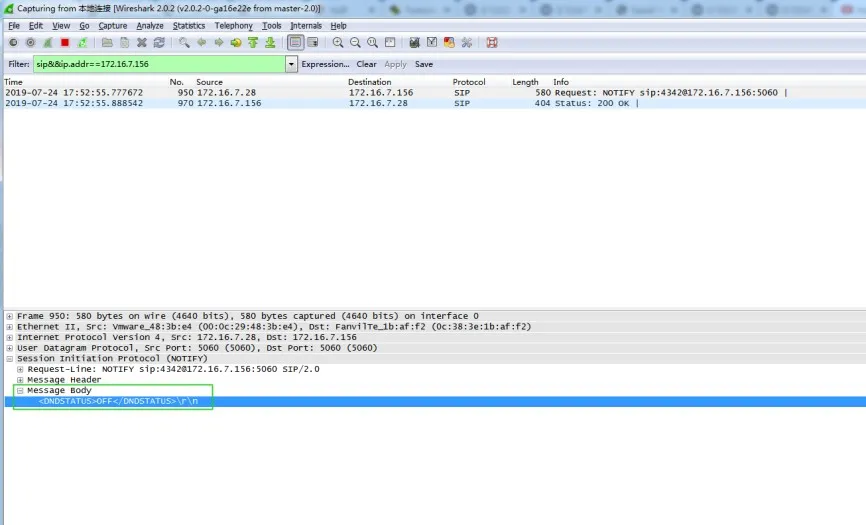Zoom in on packet text
Screen dimensions: 866x525
[x=338, y=43]
